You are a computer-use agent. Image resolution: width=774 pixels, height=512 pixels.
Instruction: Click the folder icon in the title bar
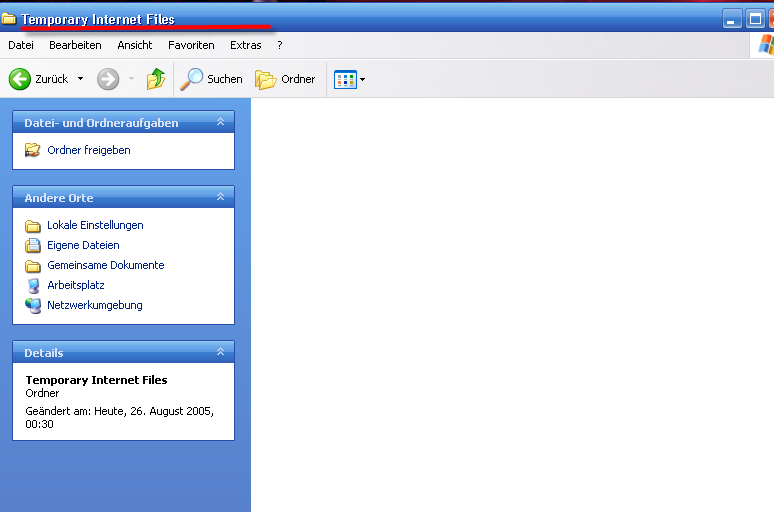pos(8,19)
